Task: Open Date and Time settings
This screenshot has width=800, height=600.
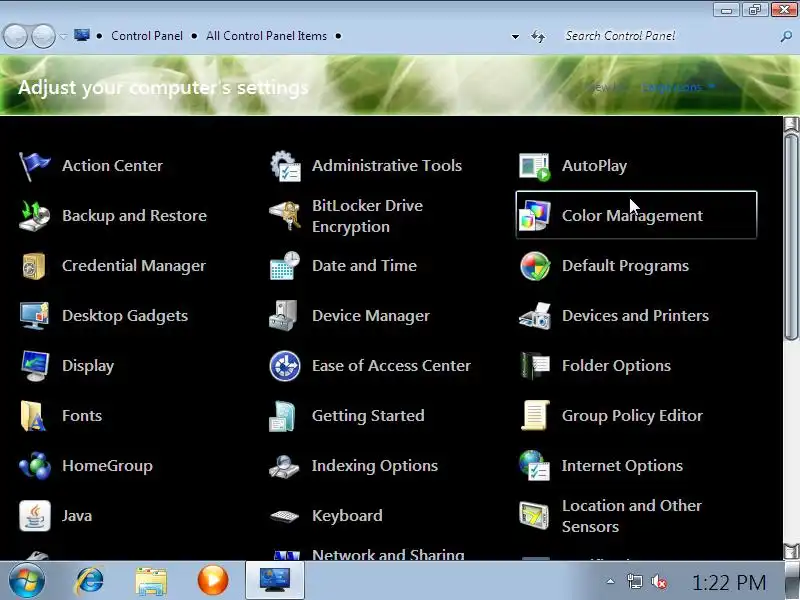Action: point(343,266)
